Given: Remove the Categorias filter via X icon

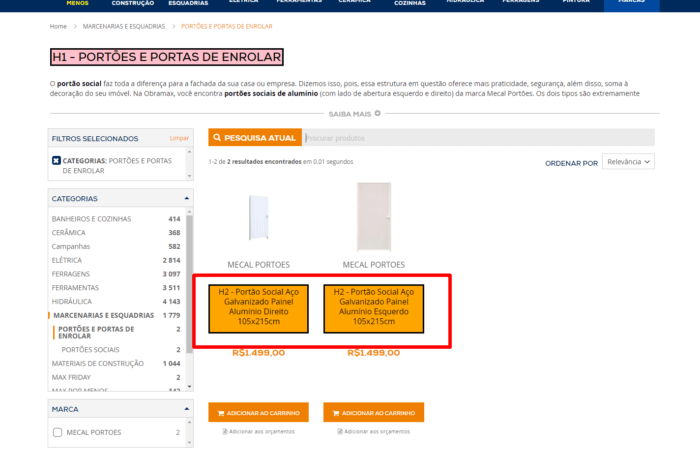Looking at the screenshot, I should click(x=56, y=160).
